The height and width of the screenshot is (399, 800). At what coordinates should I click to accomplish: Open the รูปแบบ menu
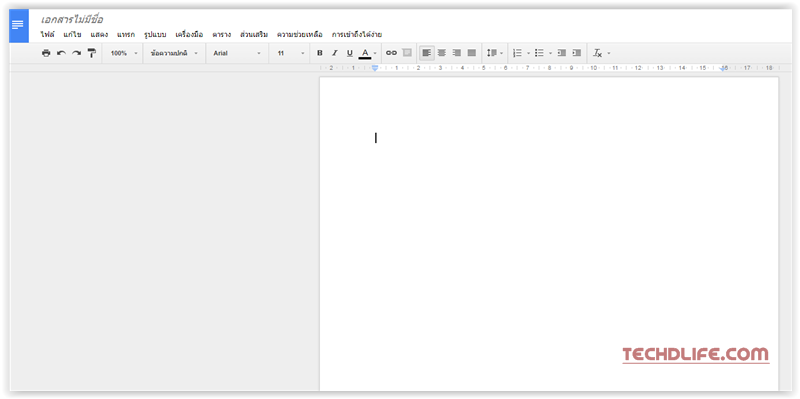click(155, 35)
